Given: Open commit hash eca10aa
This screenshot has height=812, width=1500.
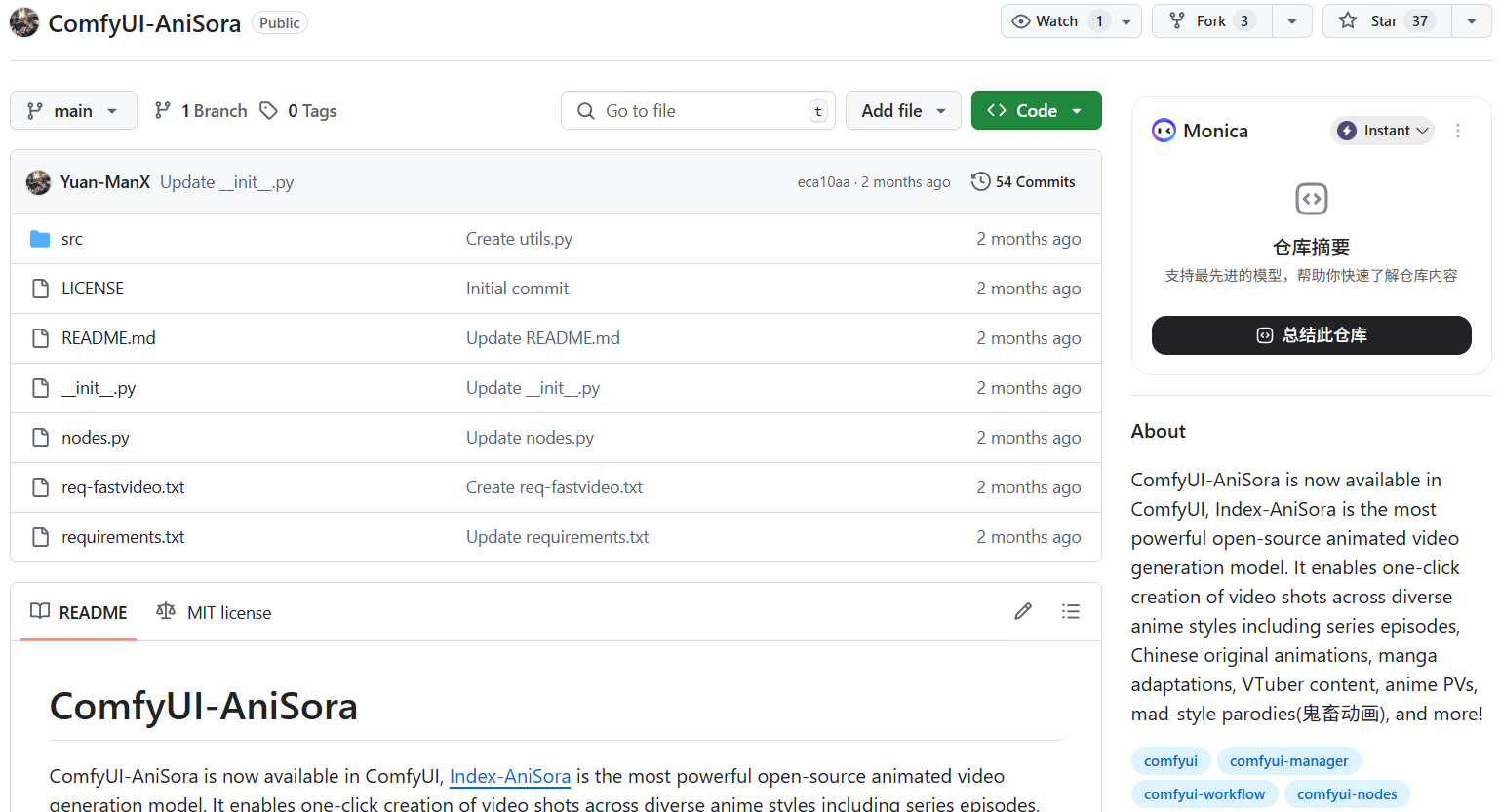Looking at the screenshot, I should pyautogui.click(x=824, y=182).
